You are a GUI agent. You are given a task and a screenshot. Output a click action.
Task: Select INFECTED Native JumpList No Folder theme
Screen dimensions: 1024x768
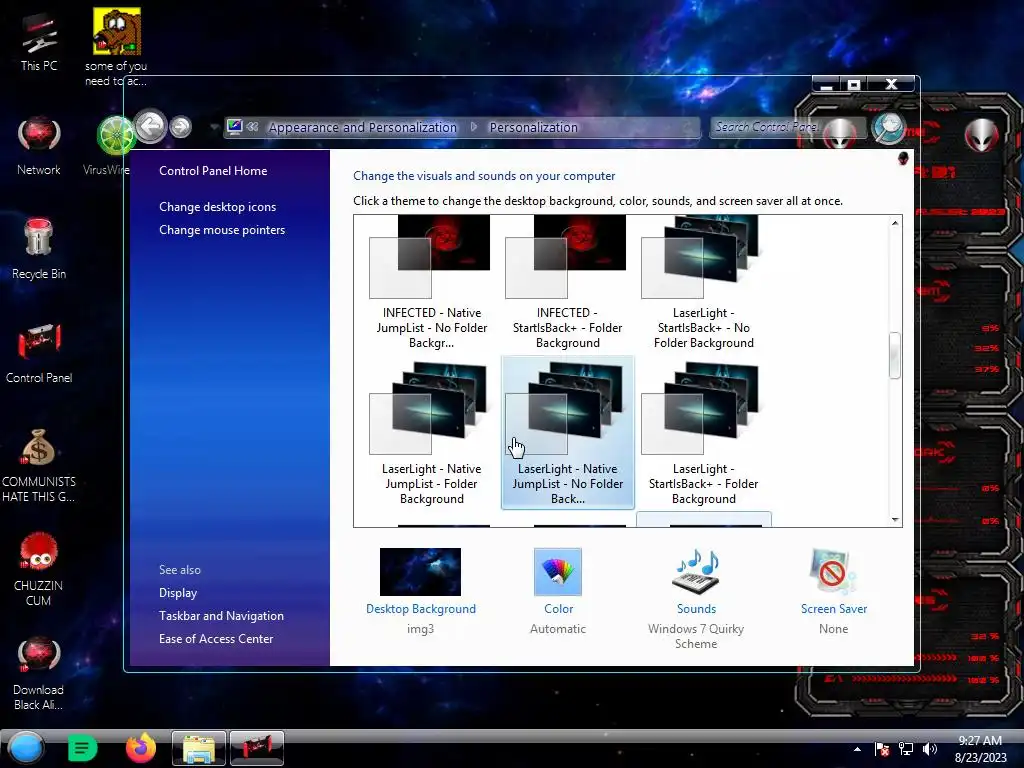click(432, 283)
